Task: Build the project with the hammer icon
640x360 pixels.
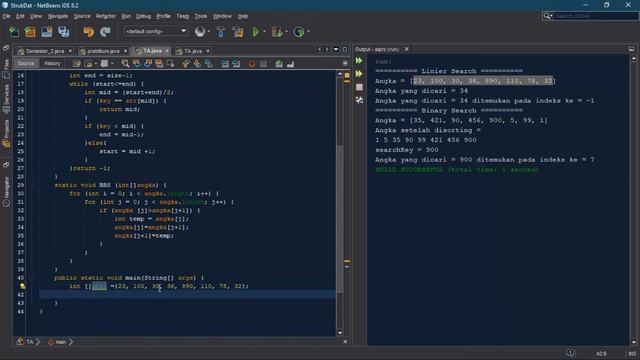Action: coord(220,32)
